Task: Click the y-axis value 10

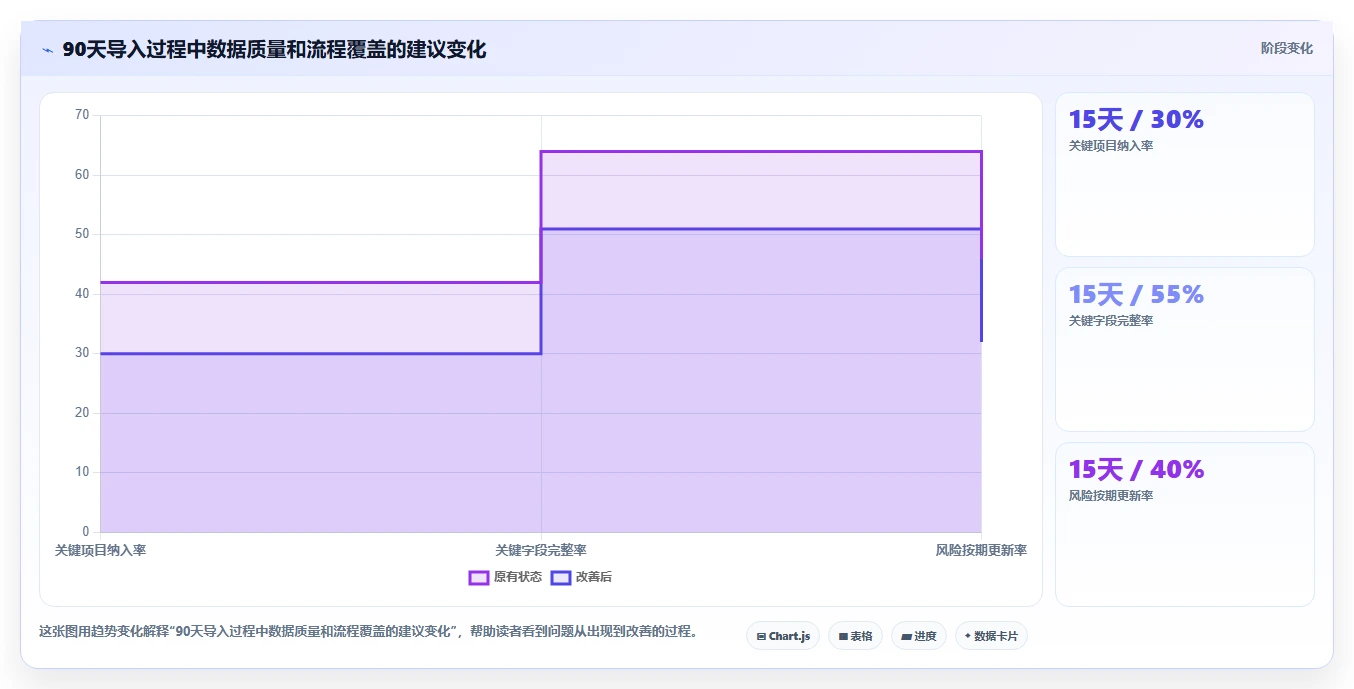Action: point(82,472)
